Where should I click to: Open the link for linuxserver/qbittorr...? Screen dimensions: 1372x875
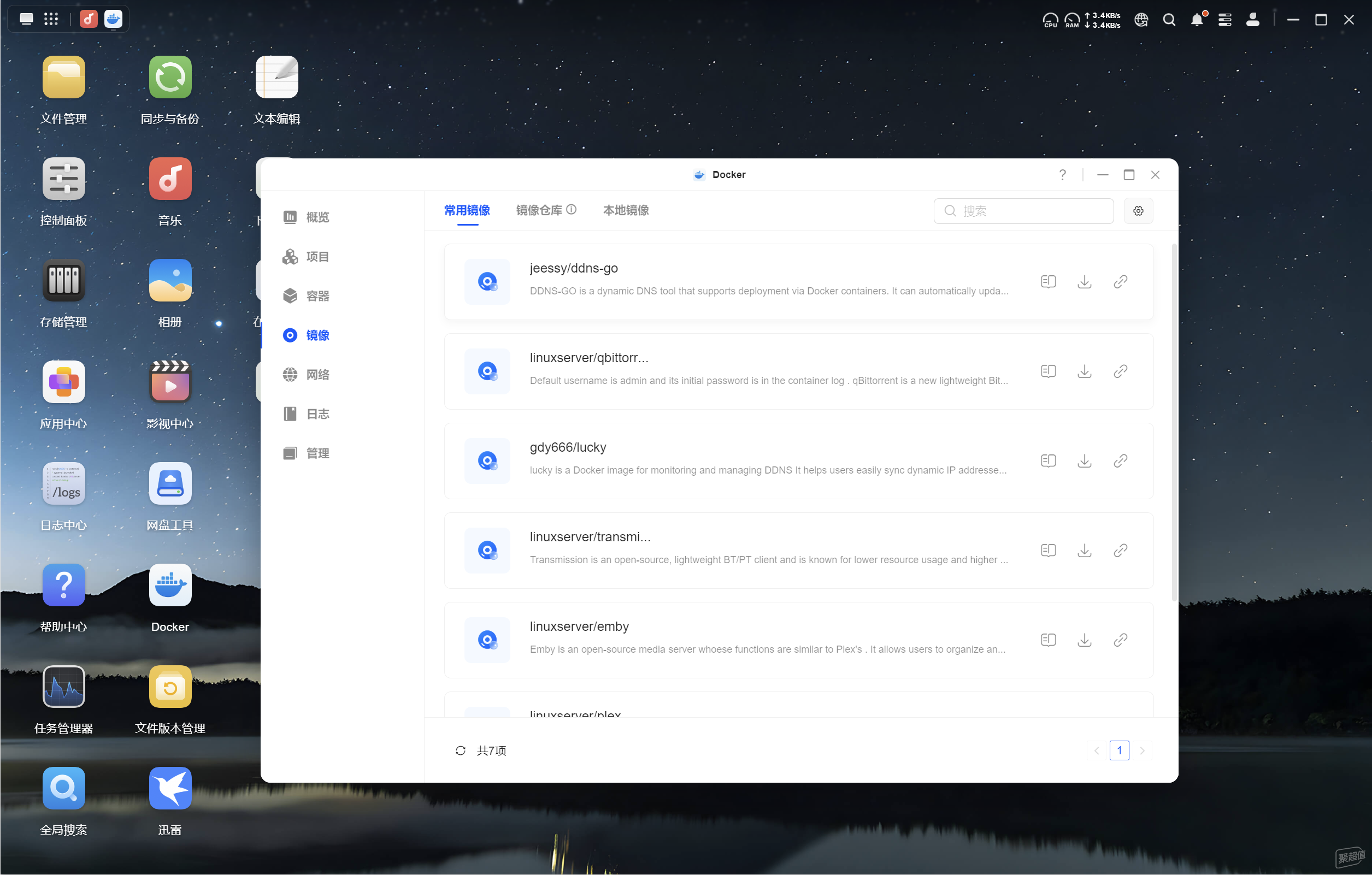click(x=1120, y=371)
